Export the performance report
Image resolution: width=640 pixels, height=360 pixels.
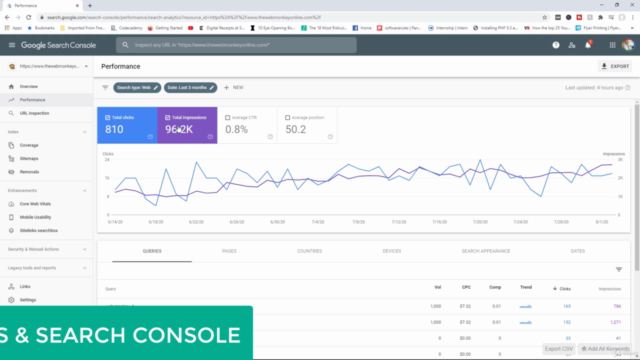pyautogui.click(x=615, y=66)
